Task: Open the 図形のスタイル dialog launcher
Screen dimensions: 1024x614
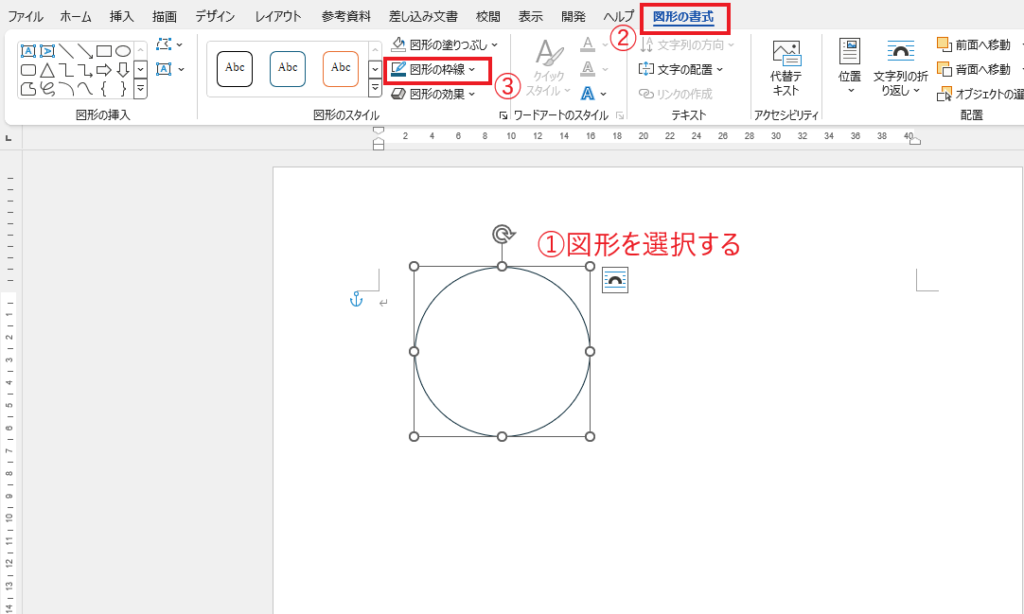Action: 503,116
